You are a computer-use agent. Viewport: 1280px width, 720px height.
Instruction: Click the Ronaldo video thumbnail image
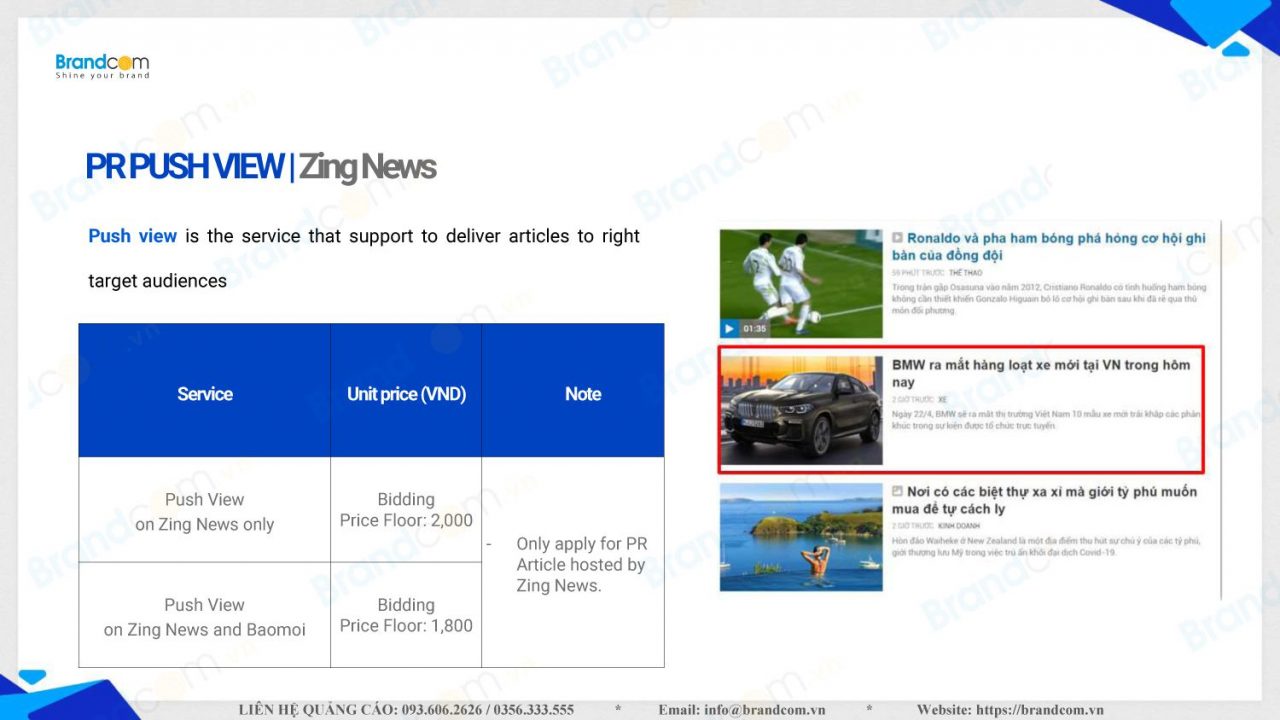click(x=800, y=282)
